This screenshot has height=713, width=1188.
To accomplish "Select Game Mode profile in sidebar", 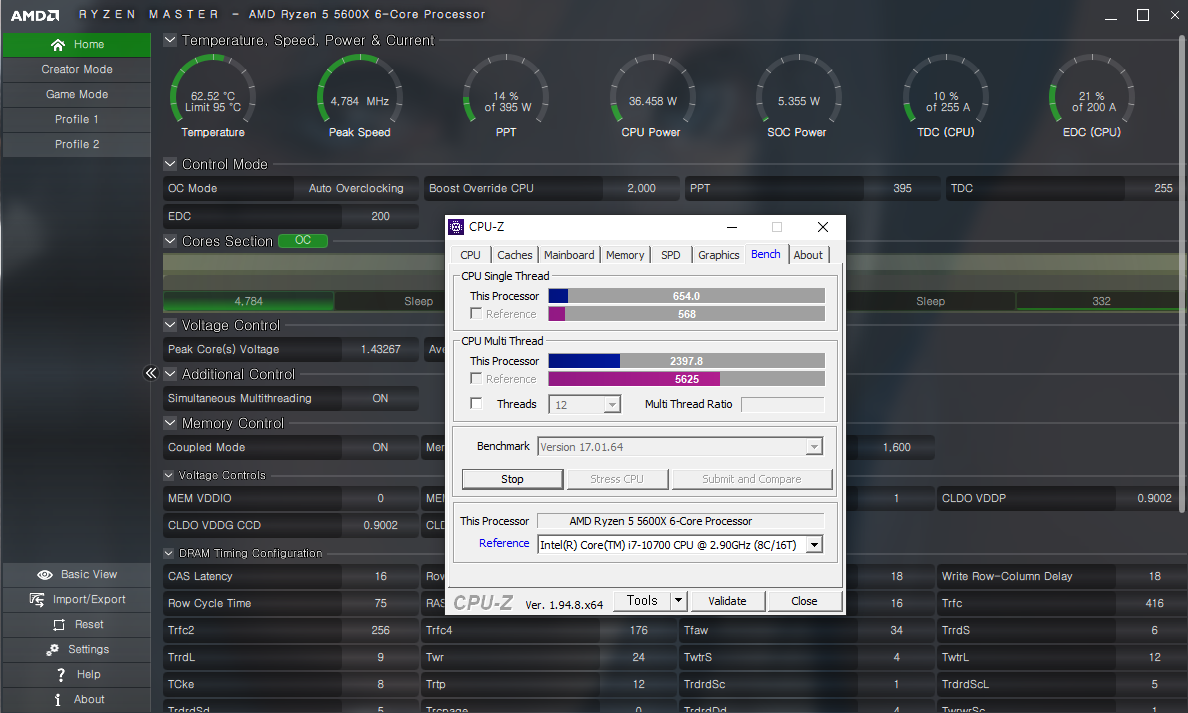I will click(x=76, y=95).
